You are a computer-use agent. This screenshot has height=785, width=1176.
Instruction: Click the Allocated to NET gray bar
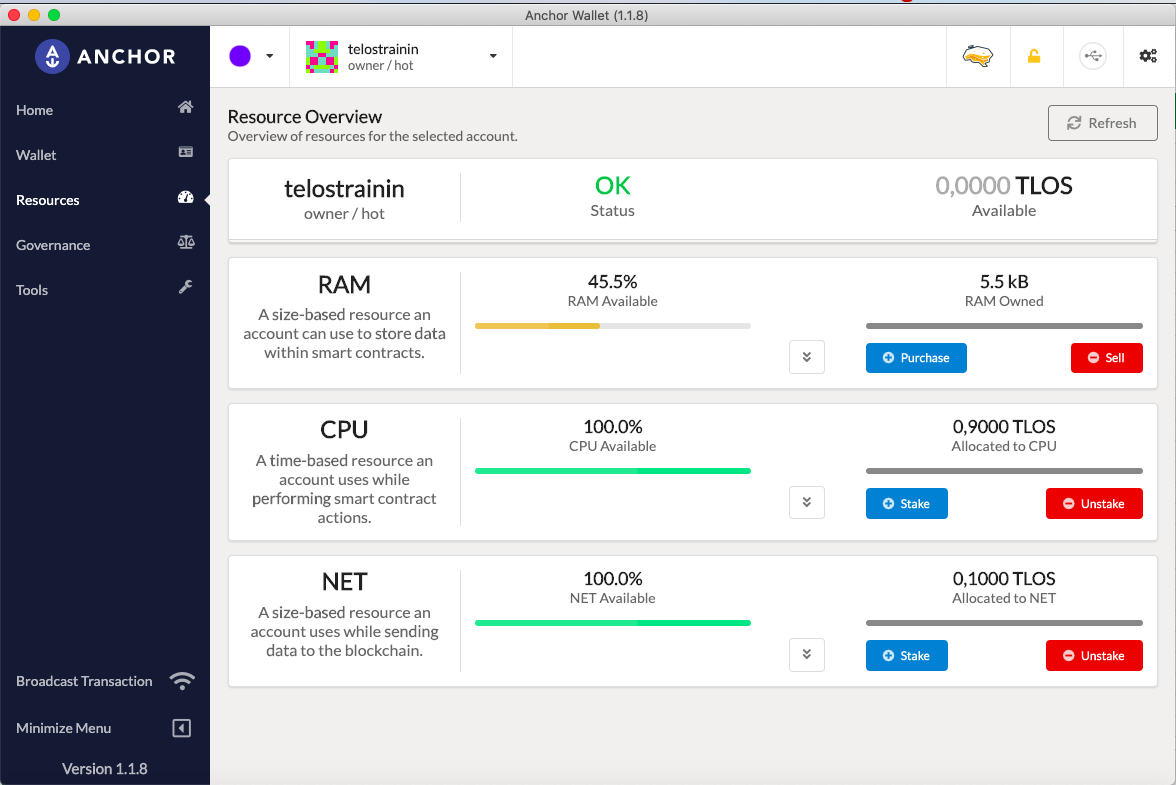tap(1004, 623)
